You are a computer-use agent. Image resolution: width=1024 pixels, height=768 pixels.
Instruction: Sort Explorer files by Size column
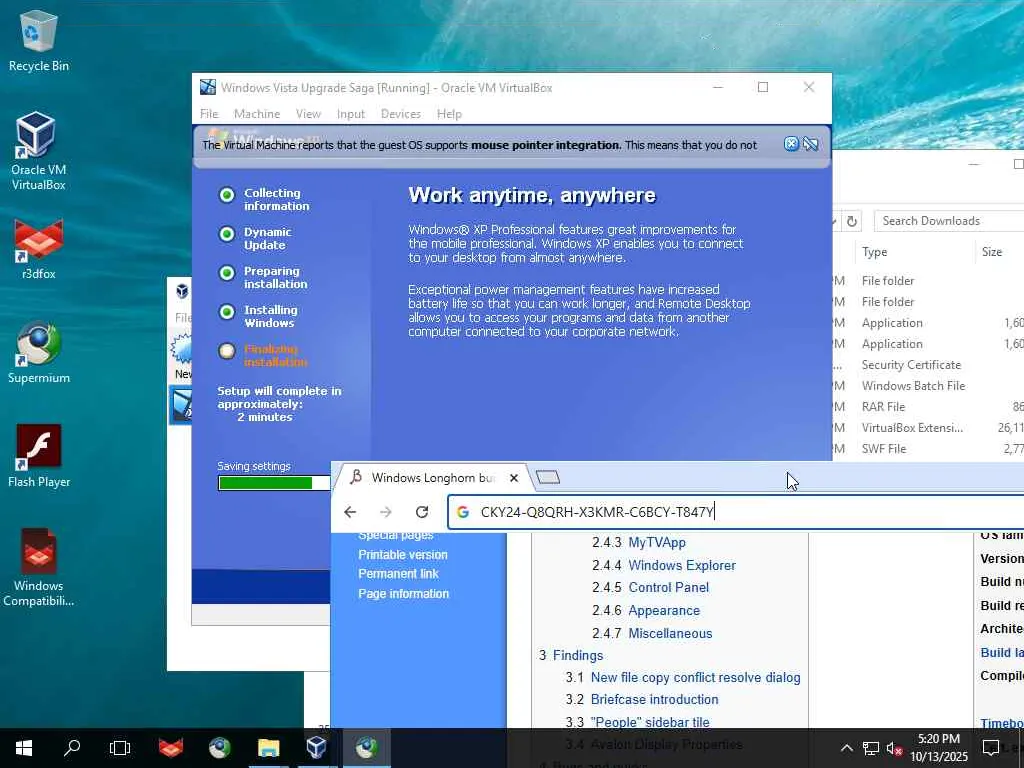point(991,252)
